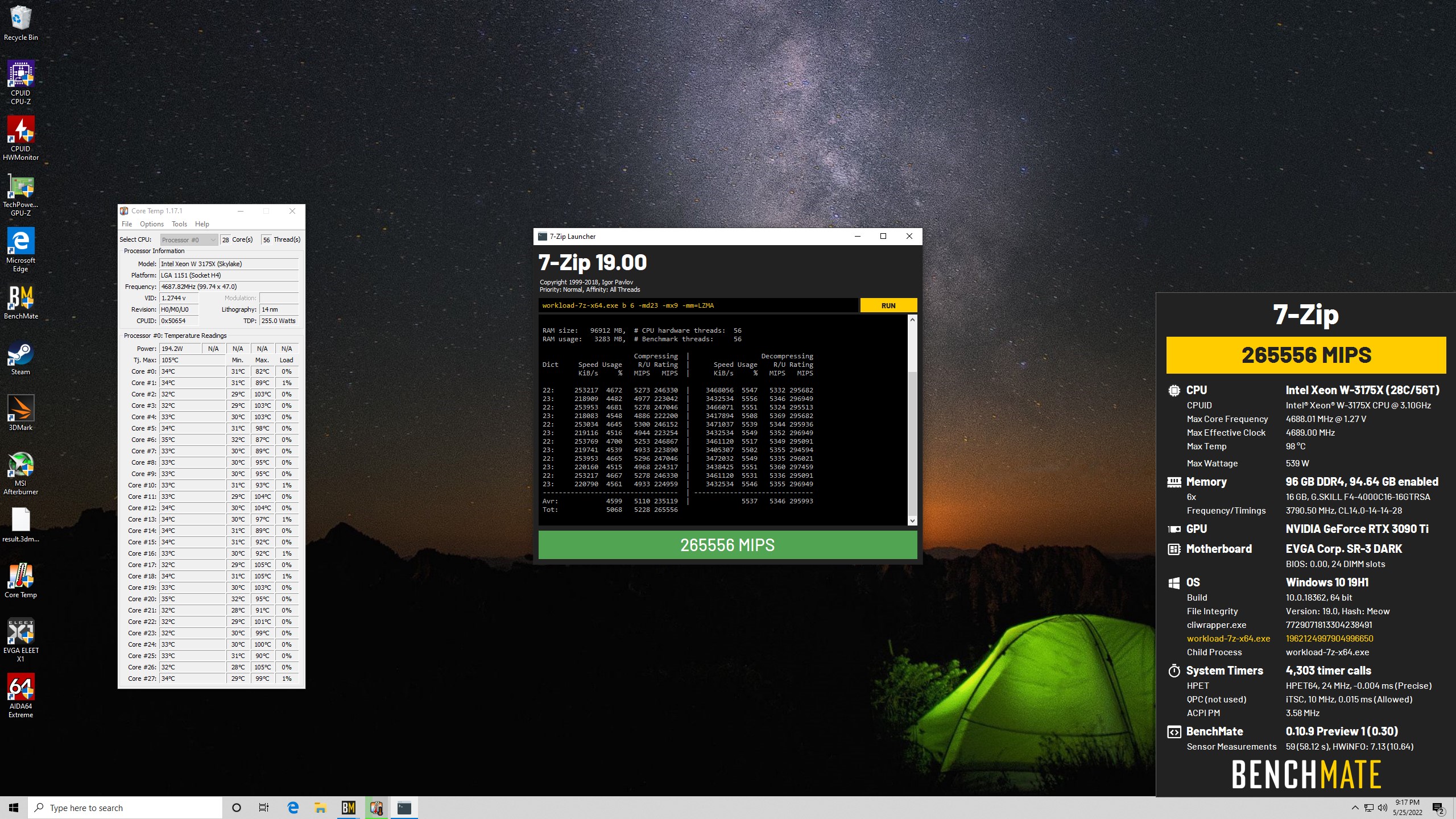1456x819 pixels.
Task: Click the Frequency value 4687.82MHz
Action: (x=229, y=287)
